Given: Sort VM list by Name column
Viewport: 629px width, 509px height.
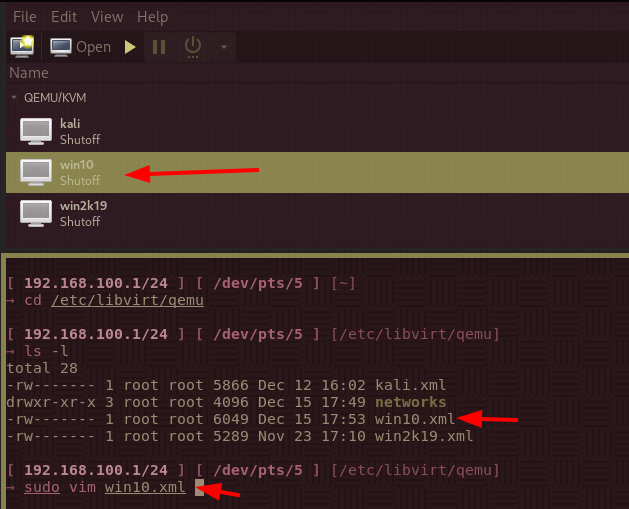Looking at the screenshot, I should coord(29,73).
